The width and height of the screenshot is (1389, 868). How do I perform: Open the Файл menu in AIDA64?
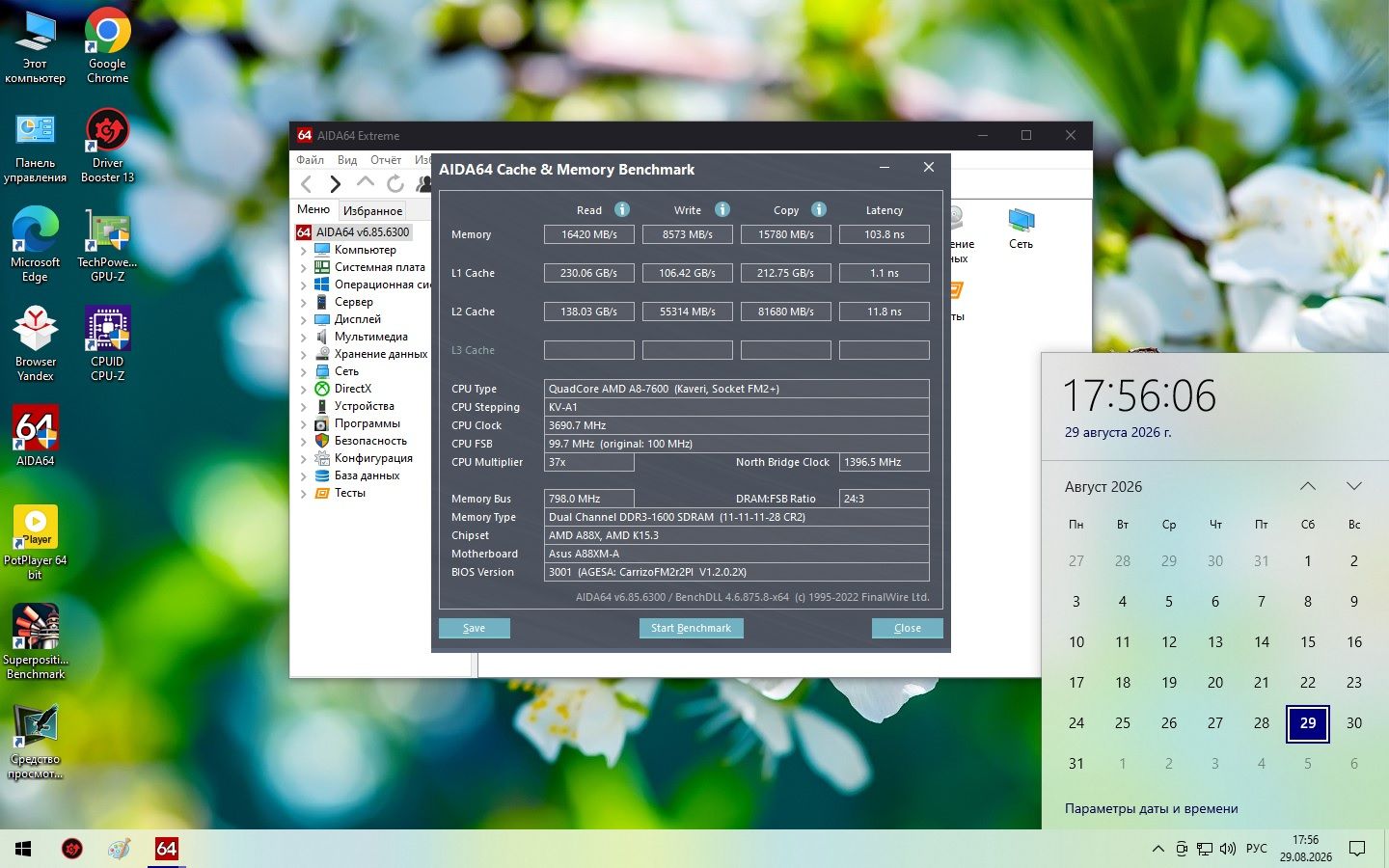tap(310, 160)
